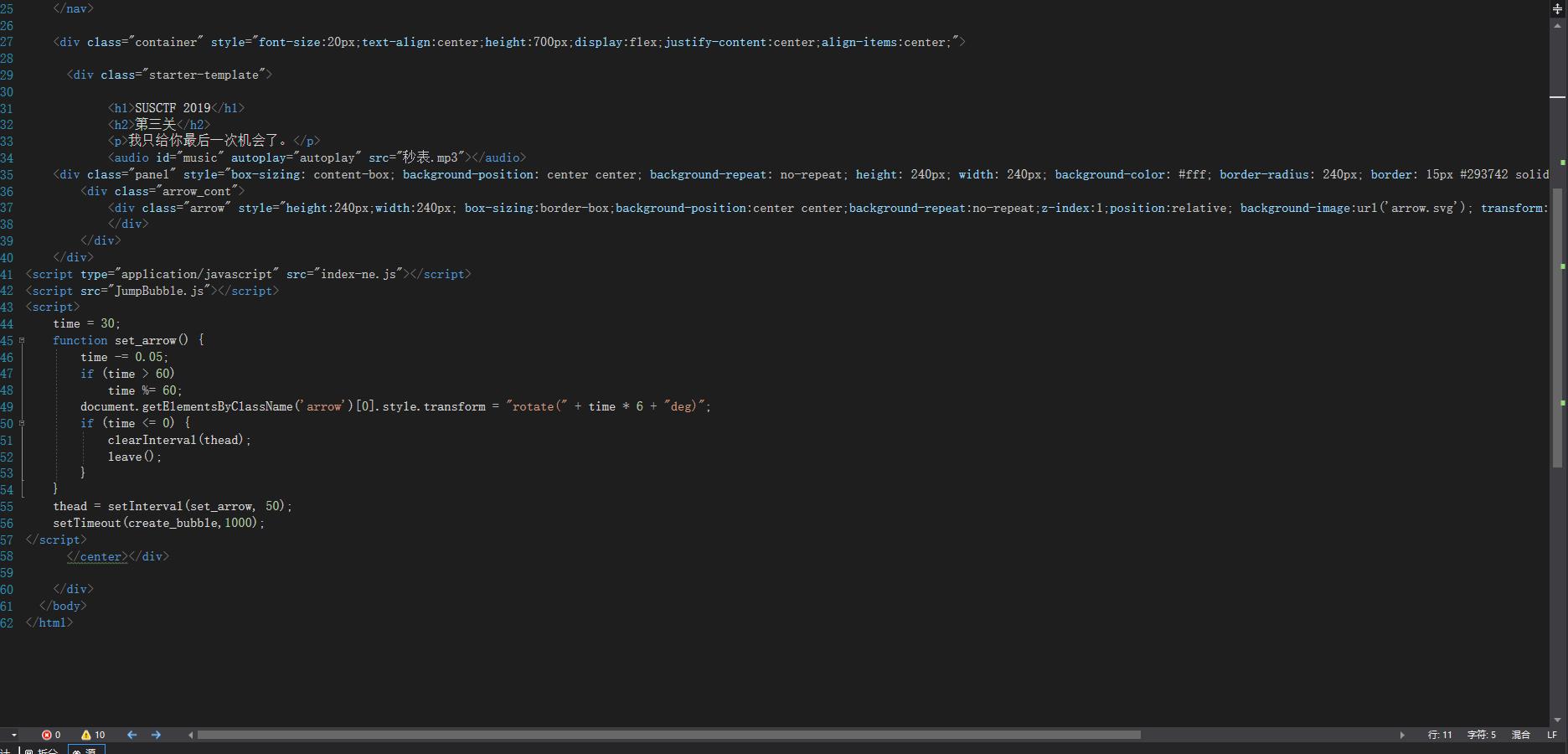Click the SUSCTF 2019 heading text
Image resolution: width=1568 pixels, height=754 pixels.
click(173, 108)
